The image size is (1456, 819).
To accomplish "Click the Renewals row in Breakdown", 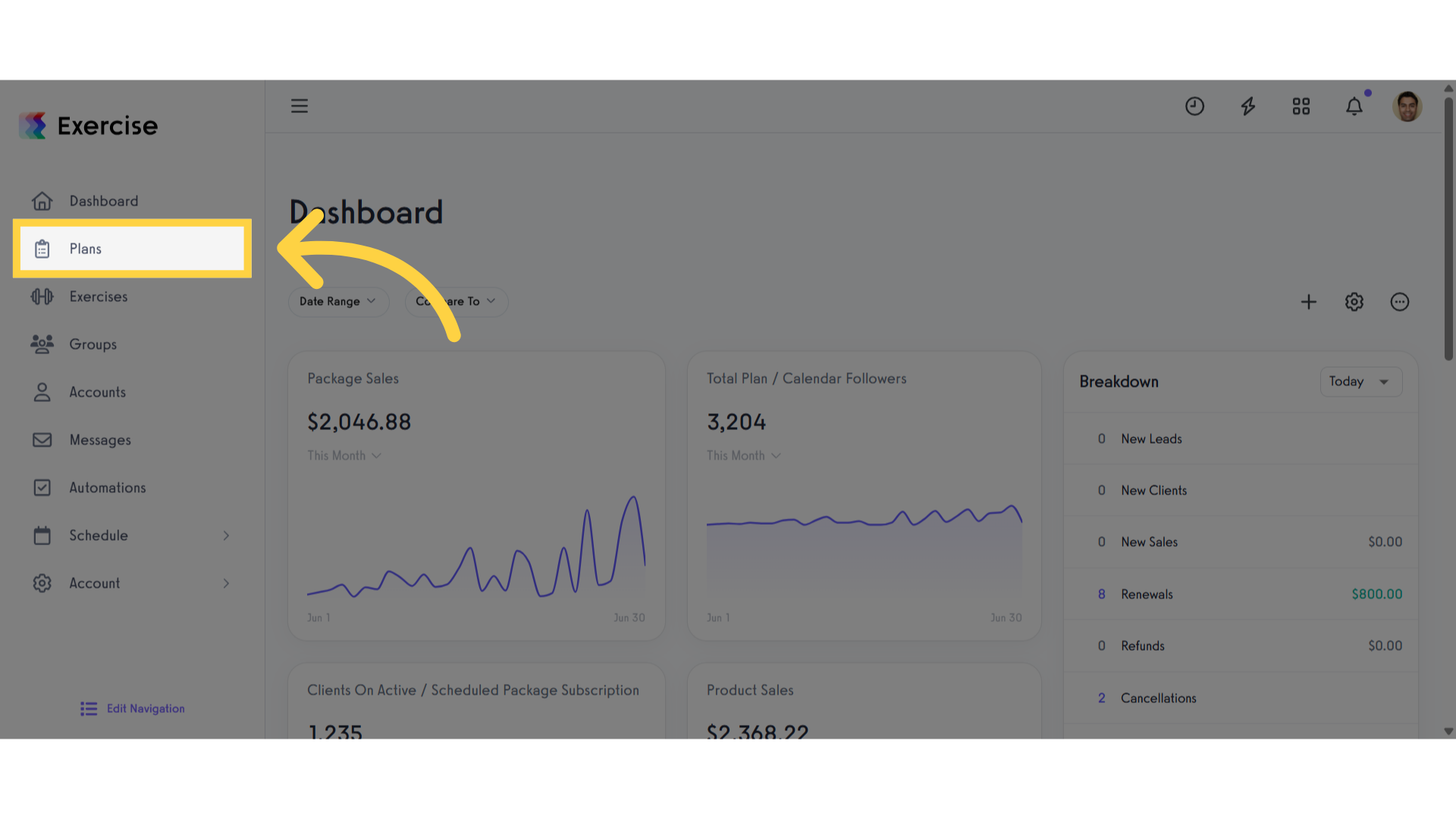I will pos(1241,595).
